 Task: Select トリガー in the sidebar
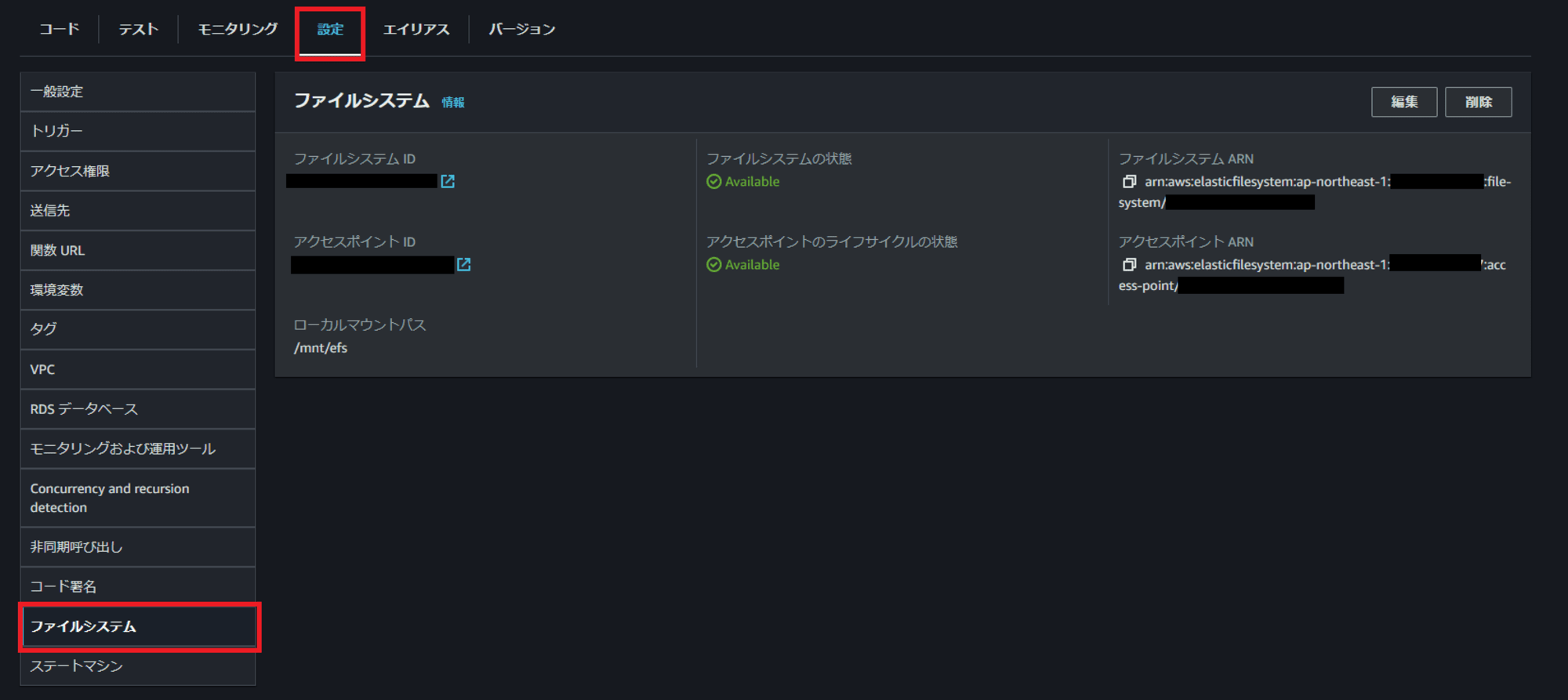point(138,131)
